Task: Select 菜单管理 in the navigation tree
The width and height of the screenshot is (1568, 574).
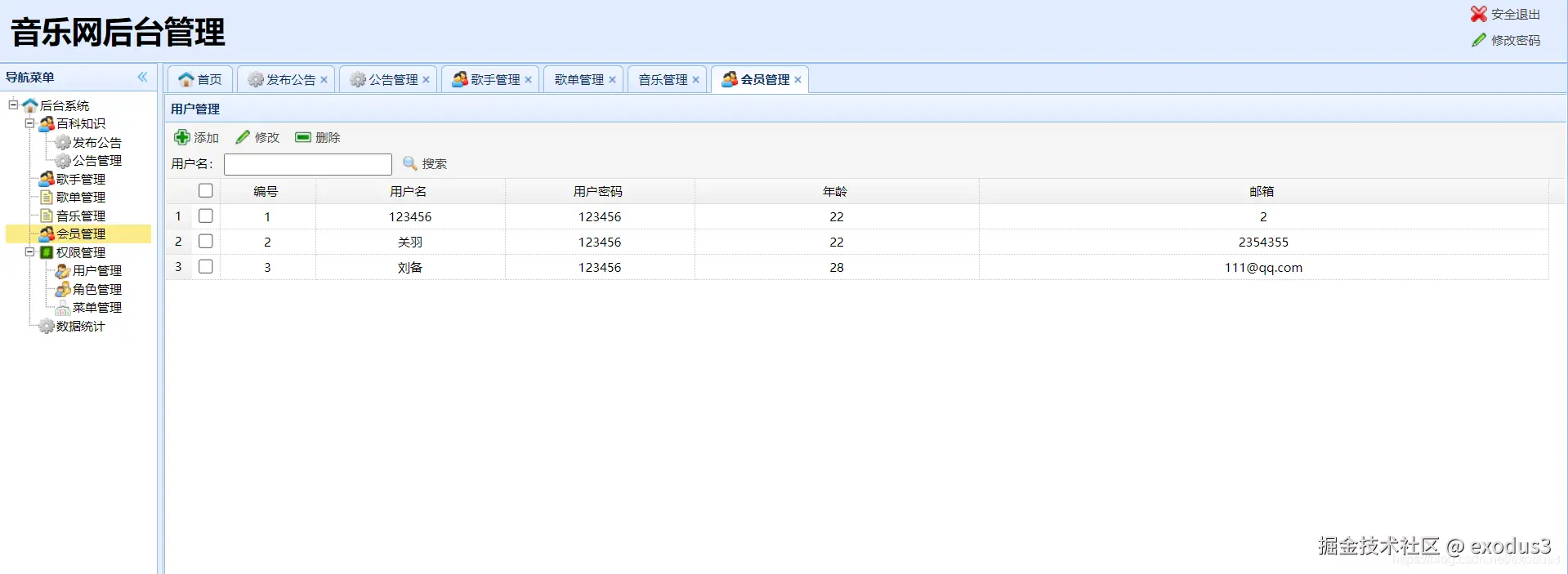Action: 97,307
